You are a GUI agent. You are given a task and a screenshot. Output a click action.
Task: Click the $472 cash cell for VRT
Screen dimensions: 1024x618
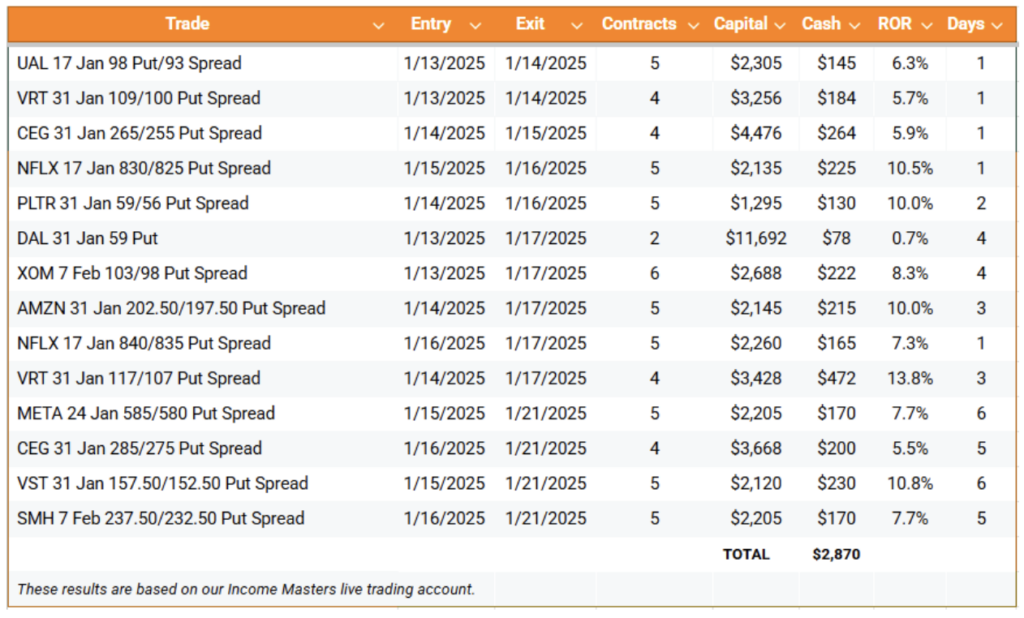(837, 378)
